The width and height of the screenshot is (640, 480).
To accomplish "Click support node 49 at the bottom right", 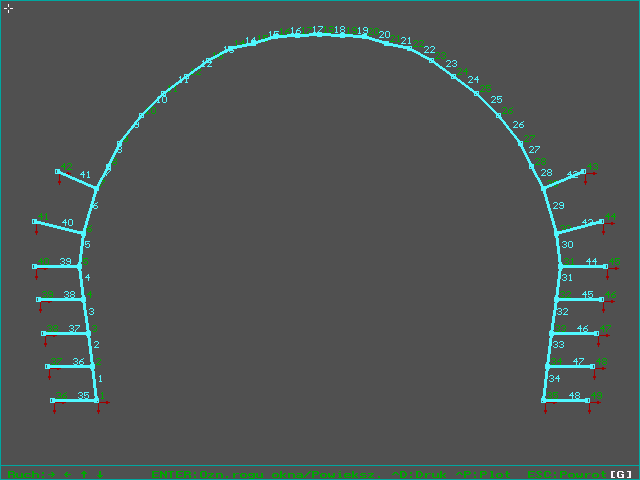I will click(589, 400).
